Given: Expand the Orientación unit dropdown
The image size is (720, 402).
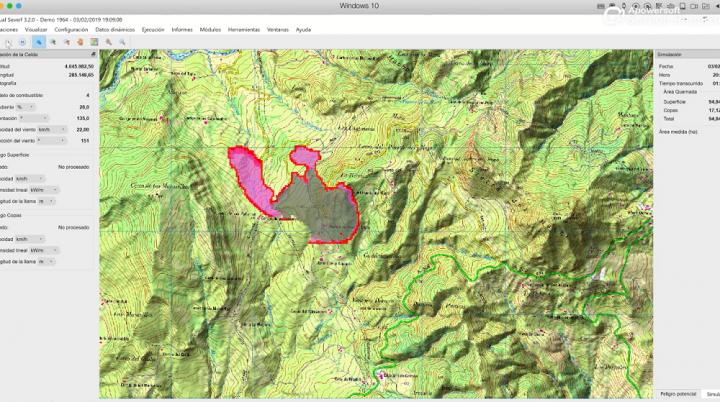Looking at the screenshot, I should coord(27,118).
